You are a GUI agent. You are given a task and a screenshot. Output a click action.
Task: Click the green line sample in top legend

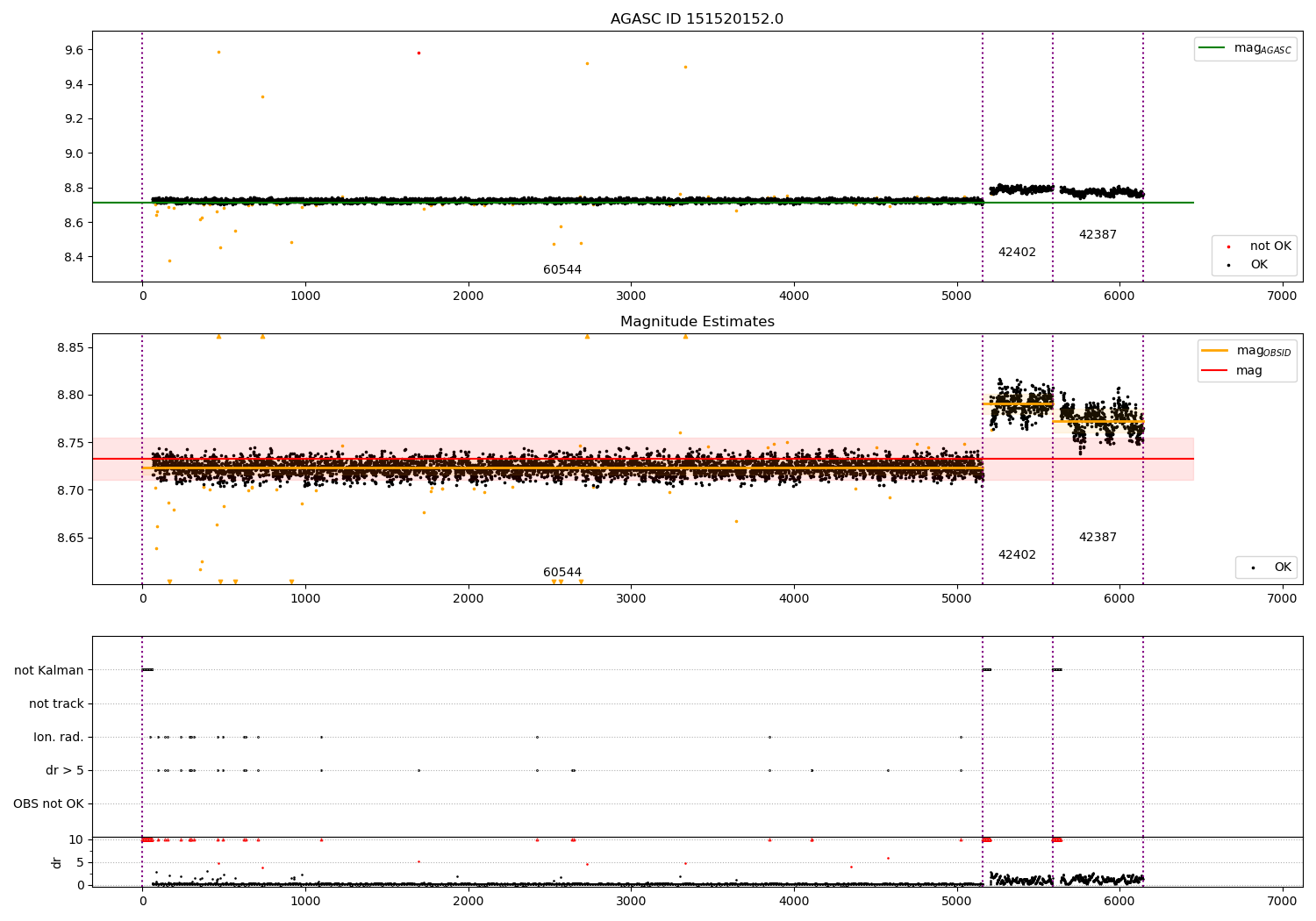point(1213,48)
